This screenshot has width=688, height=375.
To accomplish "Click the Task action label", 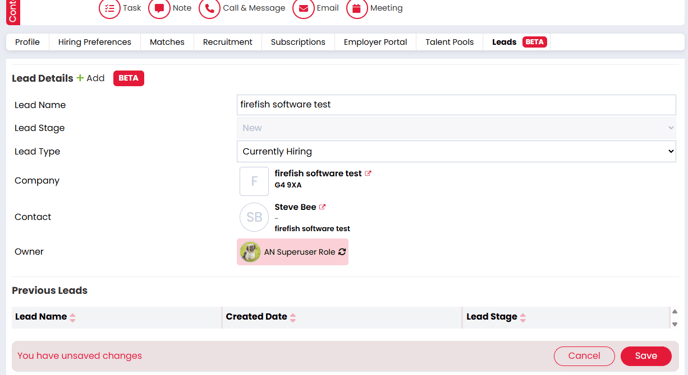I will 132,8.
